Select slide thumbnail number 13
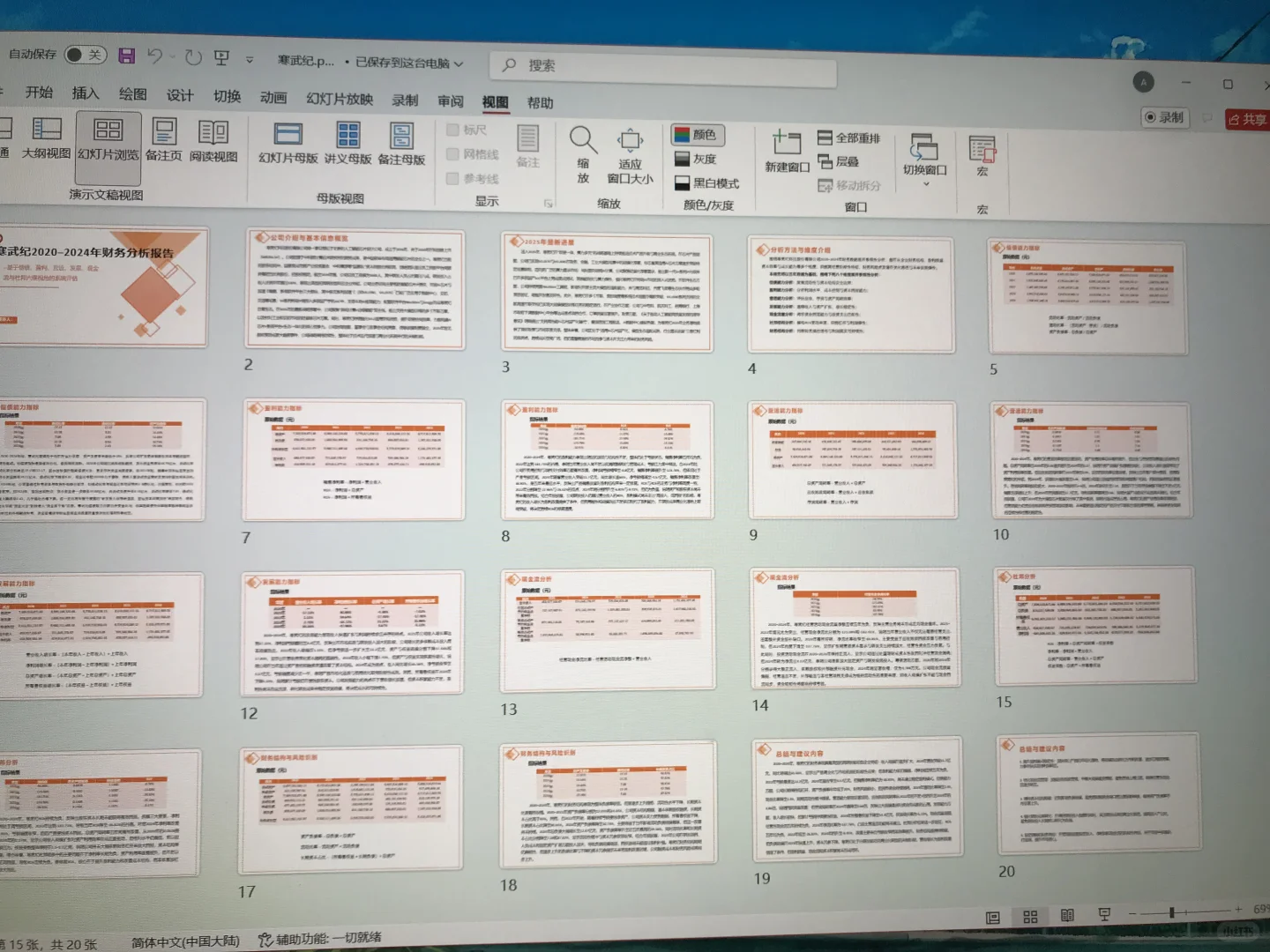The height and width of the screenshot is (952, 1270). pyautogui.click(x=608, y=630)
